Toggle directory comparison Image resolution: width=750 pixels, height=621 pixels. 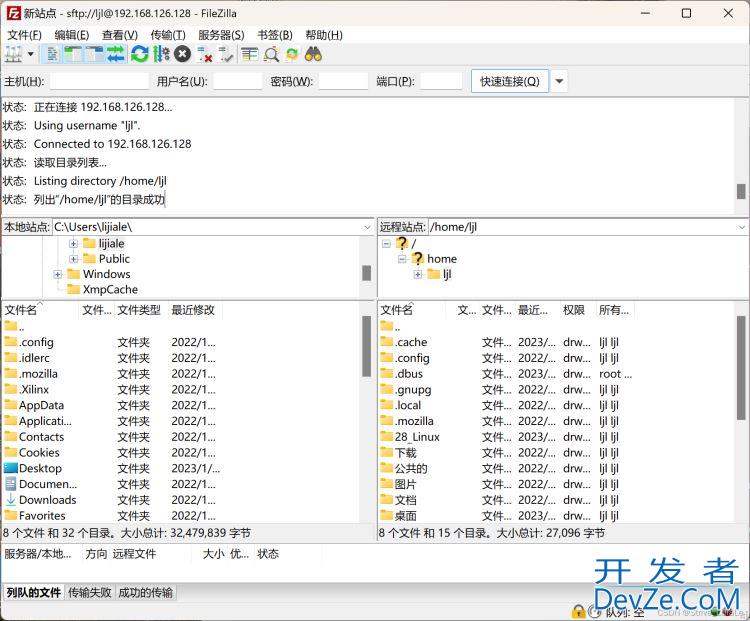coord(271,55)
